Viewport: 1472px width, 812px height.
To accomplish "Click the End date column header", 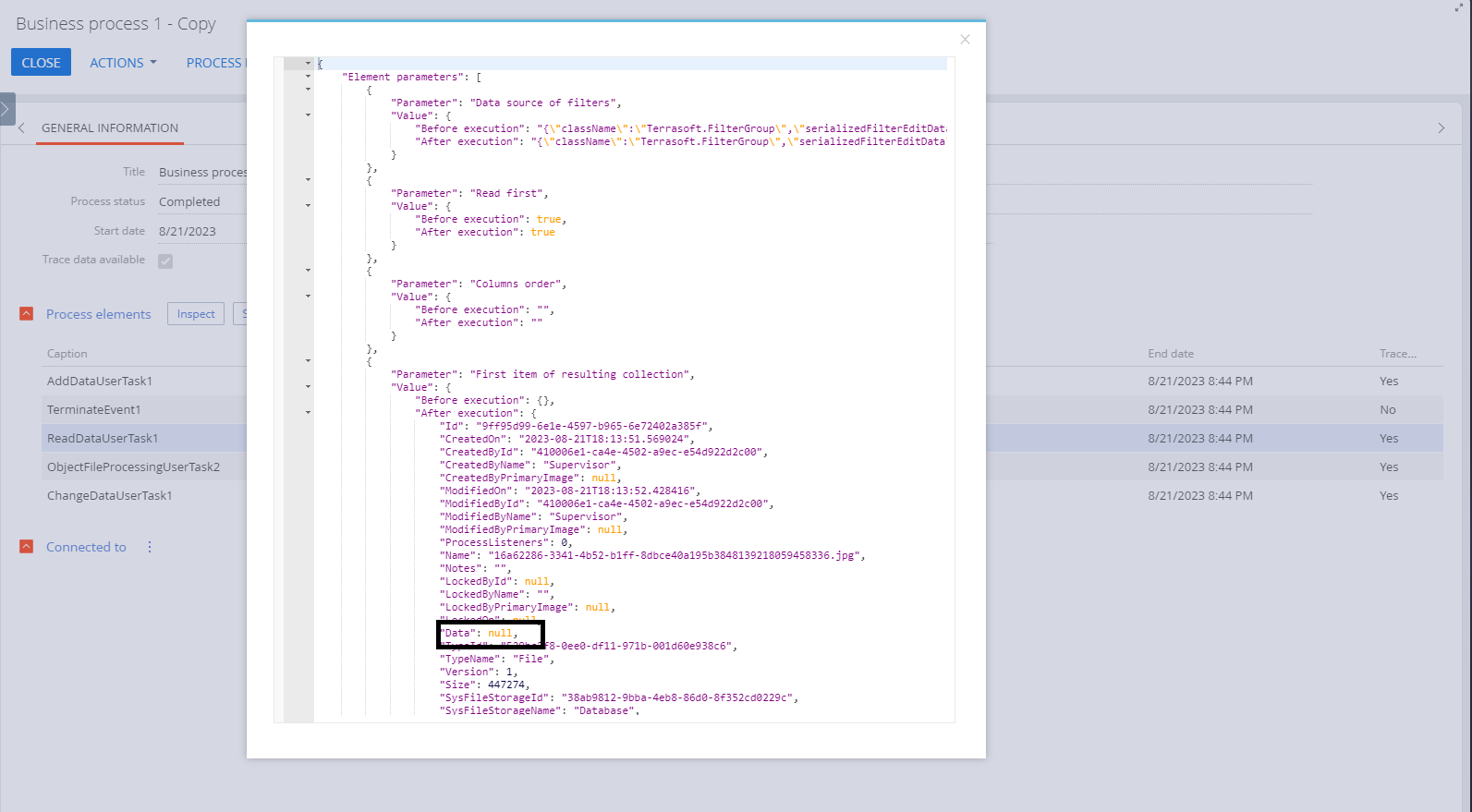I will pyautogui.click(x=1171, y=354).
